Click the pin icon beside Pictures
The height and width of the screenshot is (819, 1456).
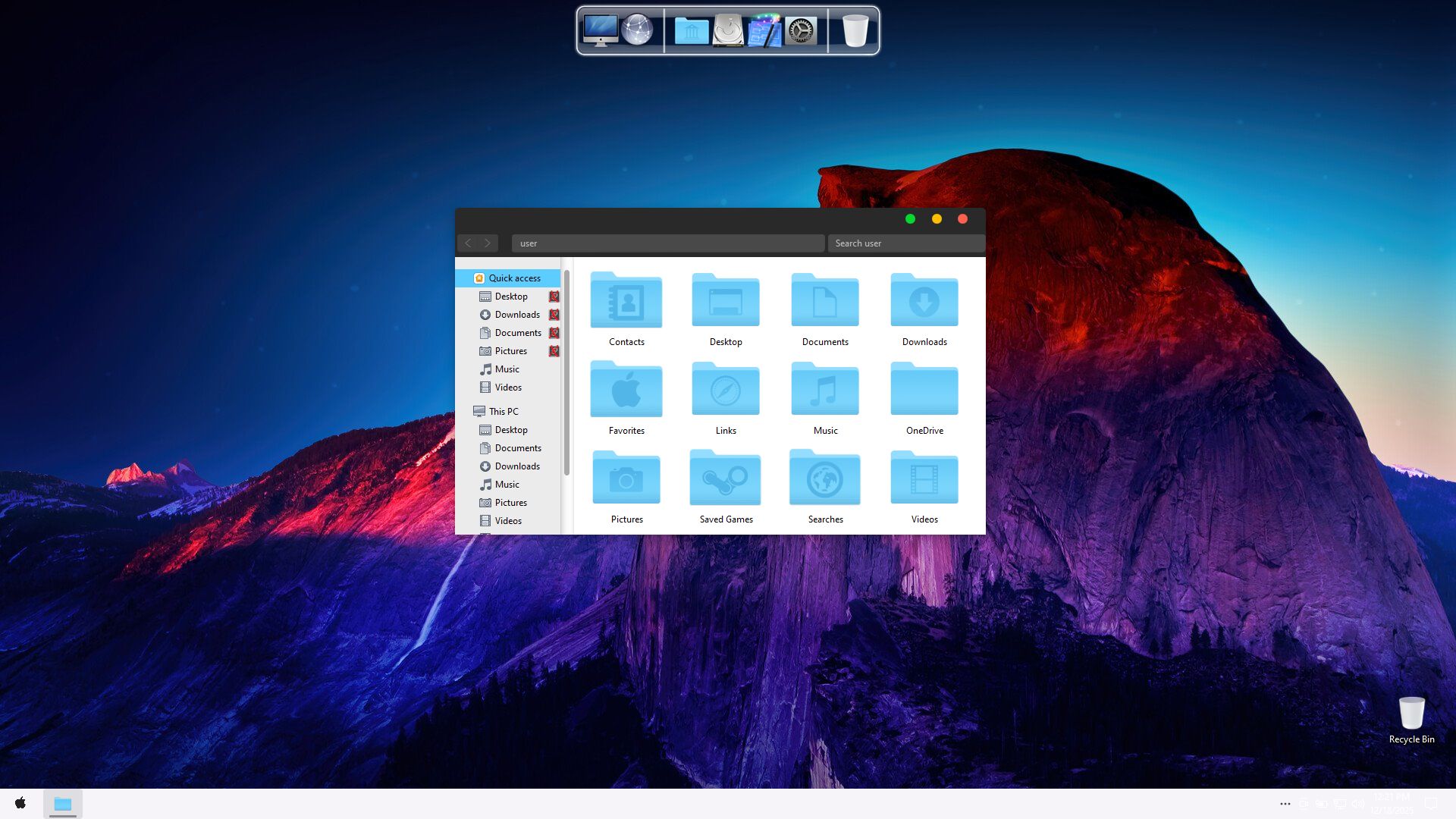[554, 351]
